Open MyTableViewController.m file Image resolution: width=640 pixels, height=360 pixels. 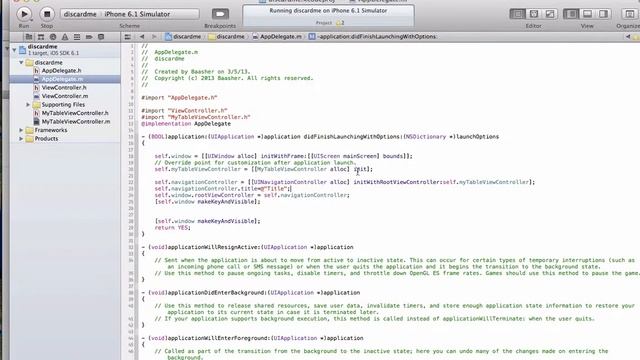click(x=76, y=122)
